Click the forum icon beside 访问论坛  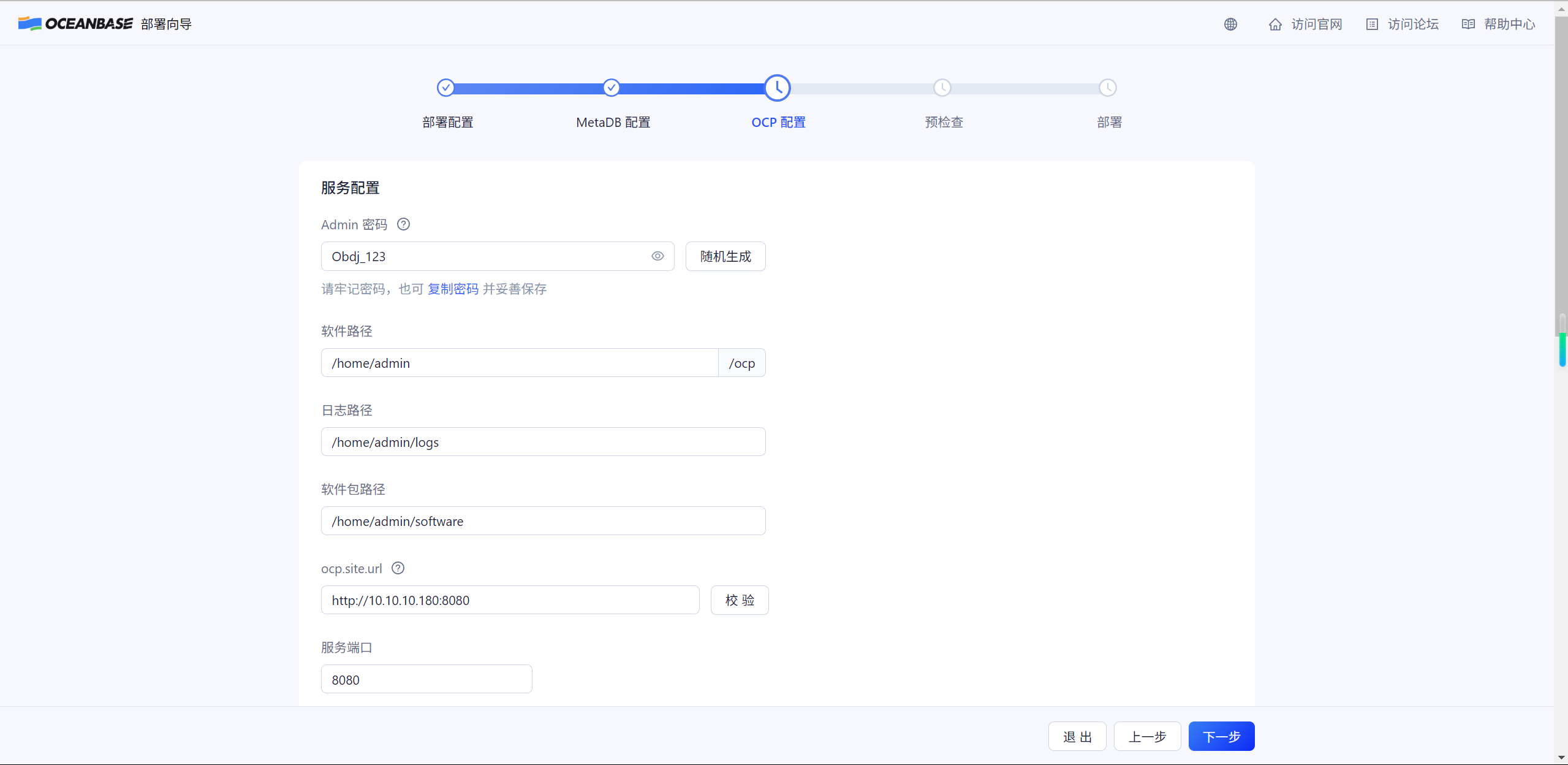[x=1372, y=25]
